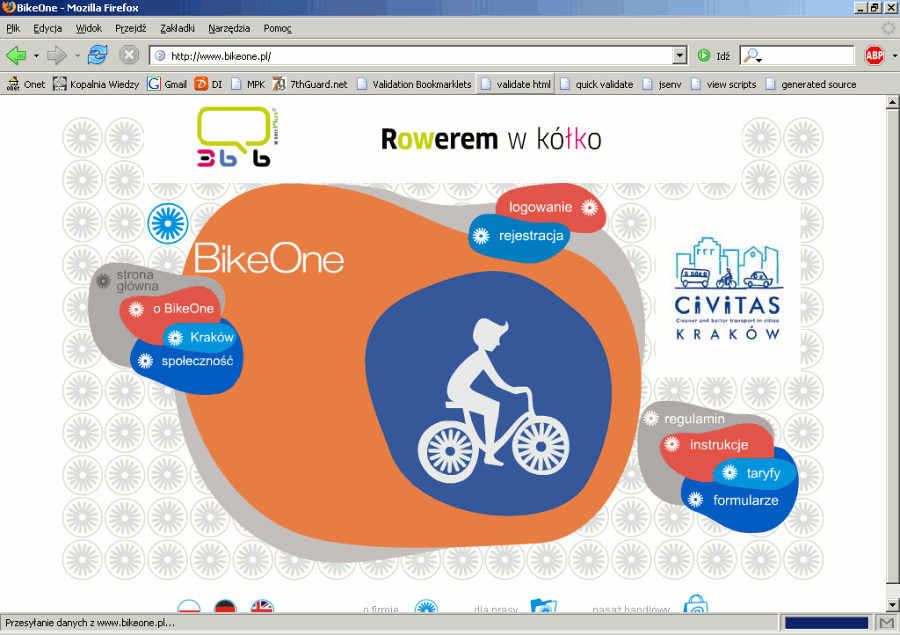Select the British flag language icon
The height and width of the screenshot is (635, 900).
(x=263, y=605)
